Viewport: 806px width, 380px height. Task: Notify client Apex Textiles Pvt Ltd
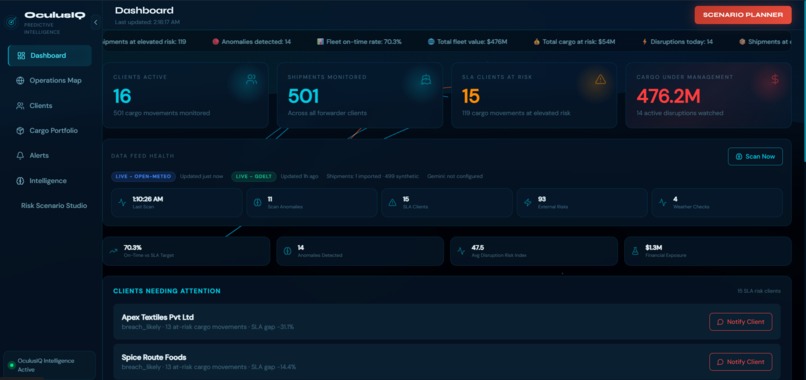tap(740, 322)
